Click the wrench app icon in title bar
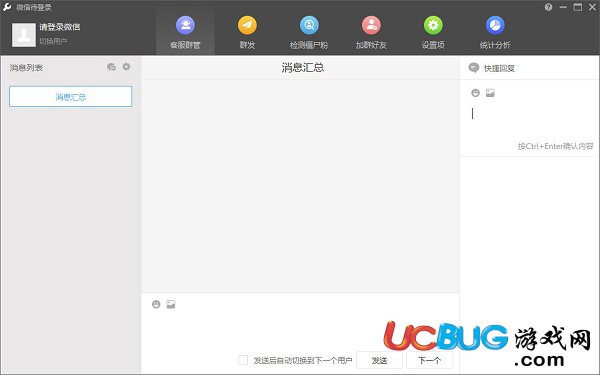This screenshot has height=375, width=600. pyautogui.click(x=7, y=7)
